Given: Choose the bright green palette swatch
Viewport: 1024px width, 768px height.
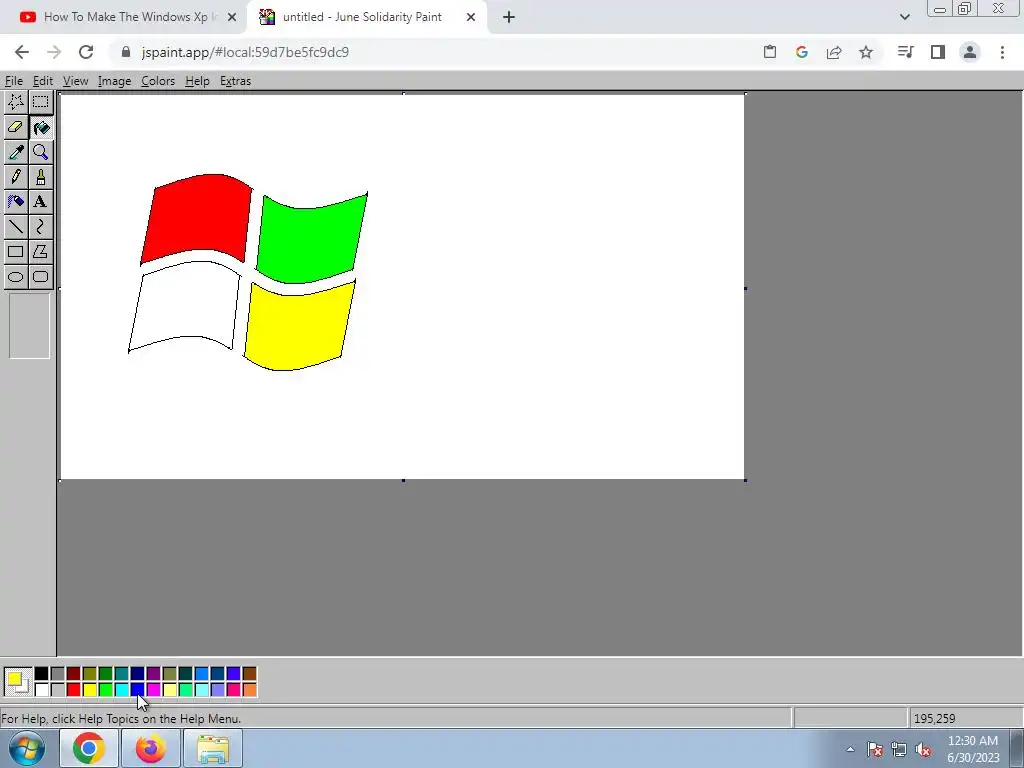Looking at the screenshot, I should 105,690.
